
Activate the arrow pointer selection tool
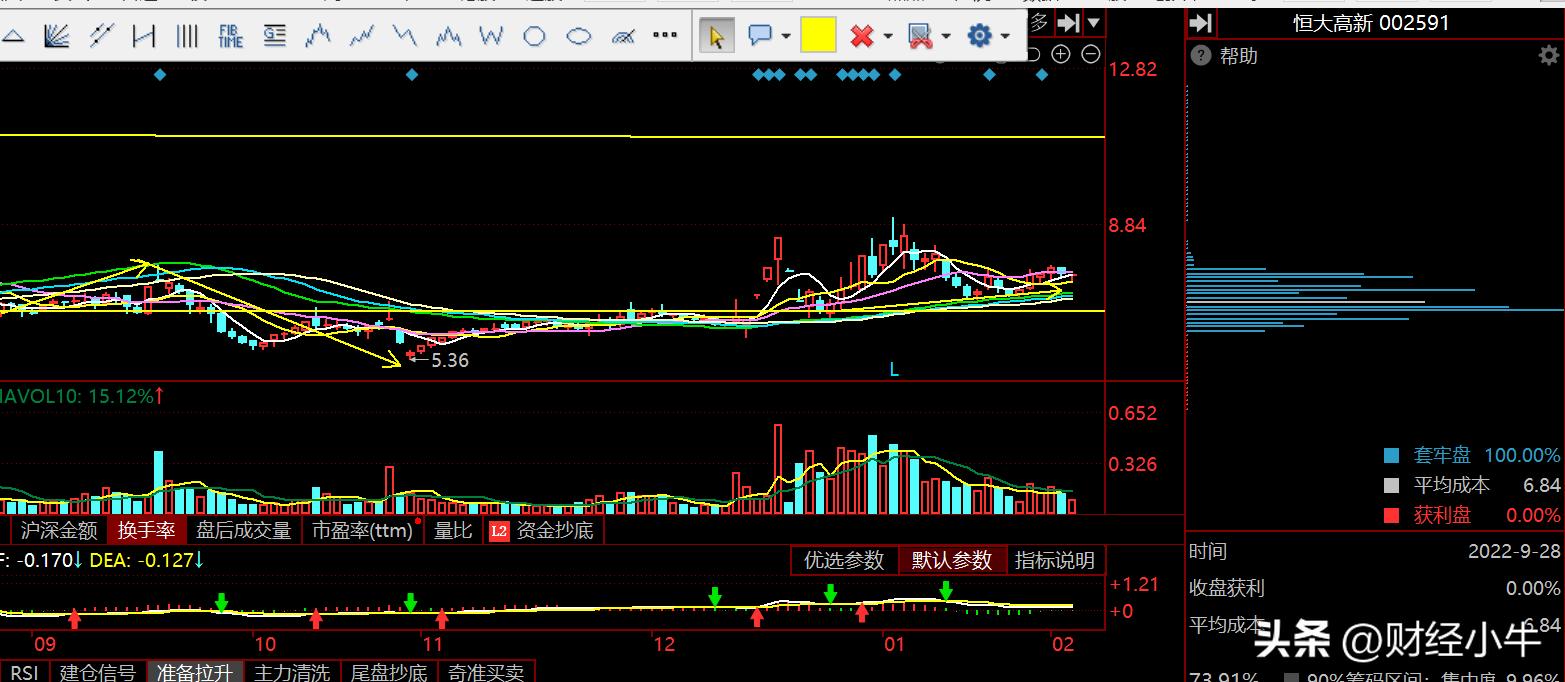click(x=716, y=37)
